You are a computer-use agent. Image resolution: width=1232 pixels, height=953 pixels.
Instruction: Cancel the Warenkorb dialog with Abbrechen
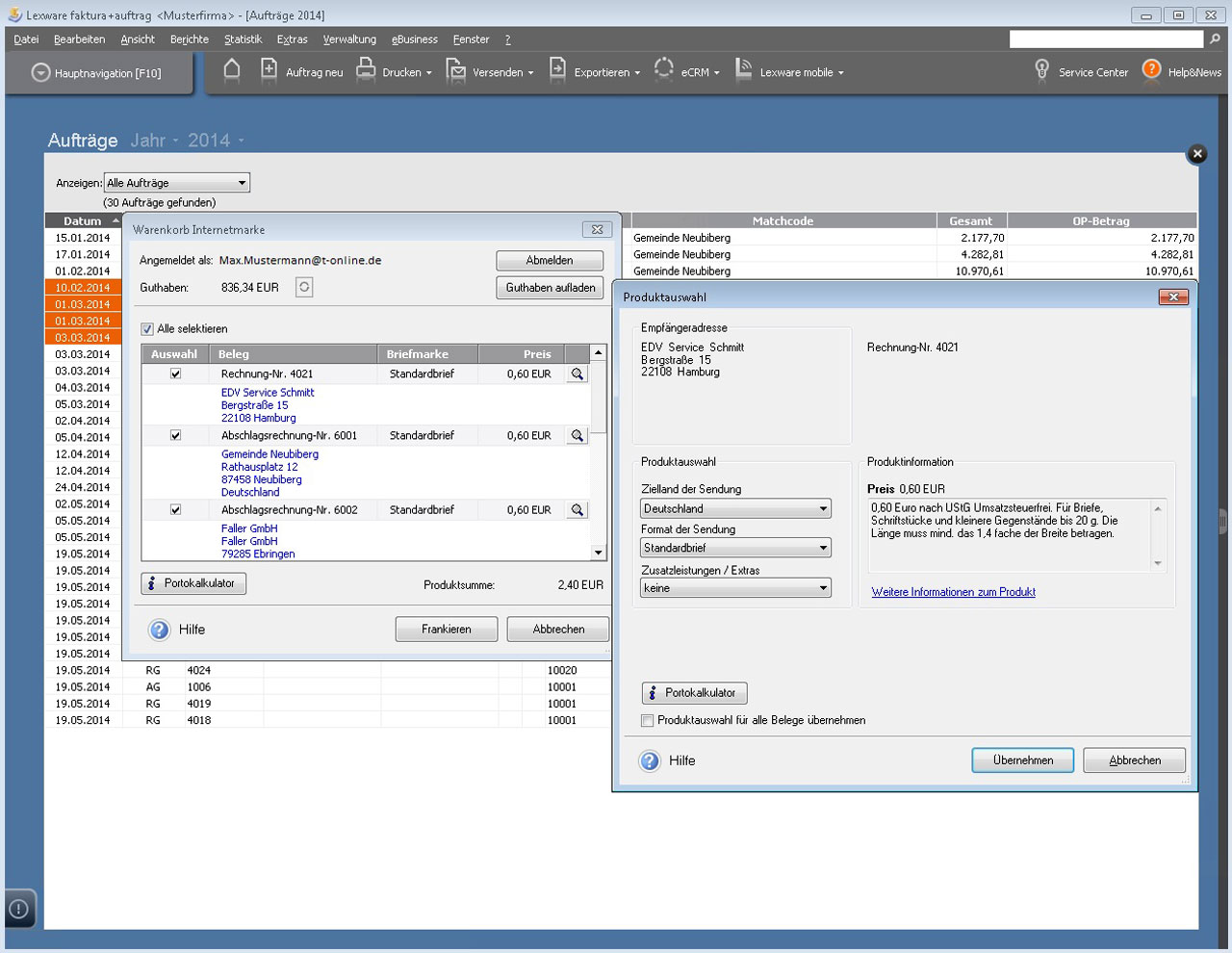[558, 630]
